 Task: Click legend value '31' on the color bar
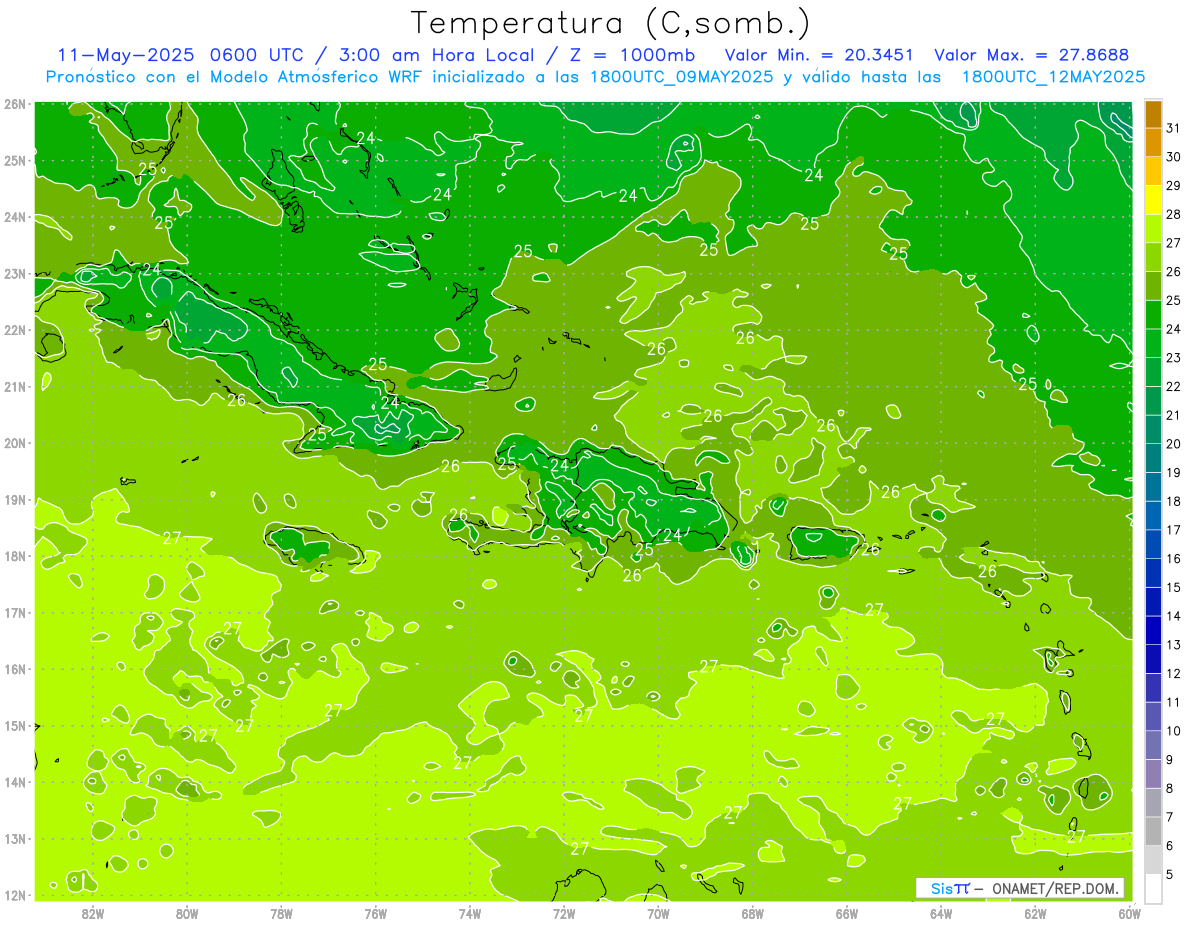(x=1173, y=128)
